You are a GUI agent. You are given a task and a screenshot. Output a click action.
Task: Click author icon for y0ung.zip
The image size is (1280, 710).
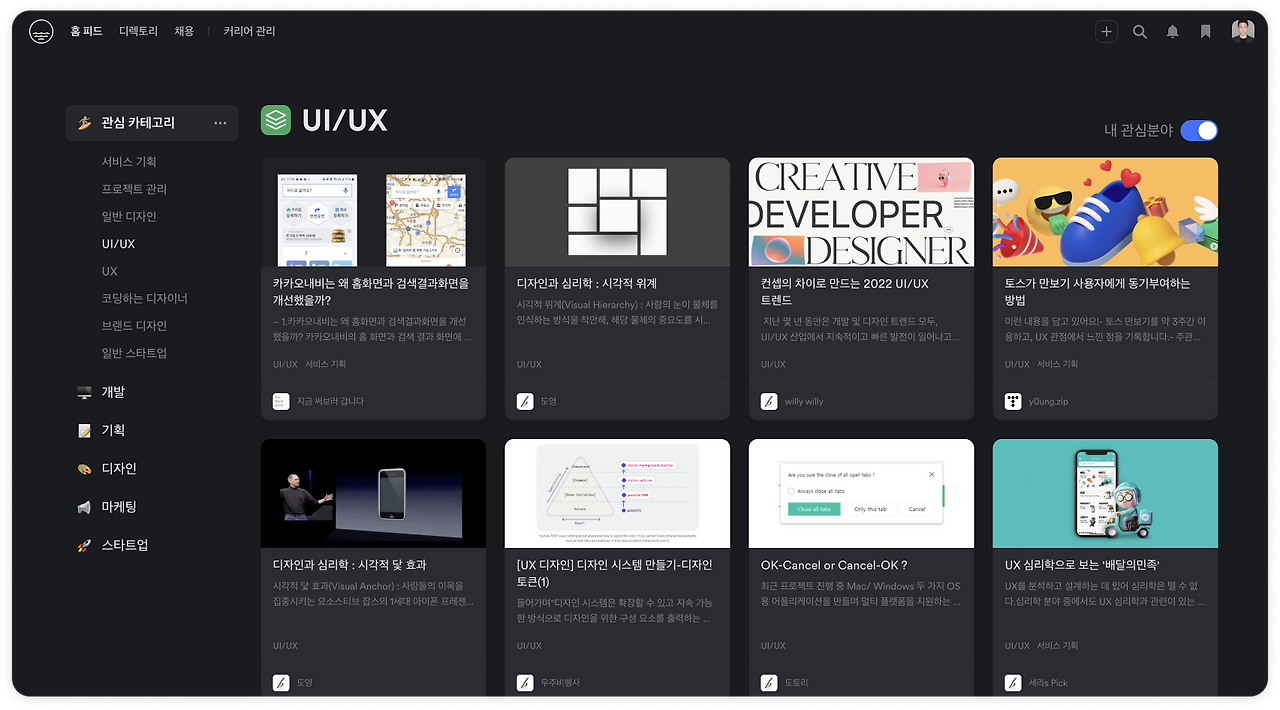pos(1013,401)
